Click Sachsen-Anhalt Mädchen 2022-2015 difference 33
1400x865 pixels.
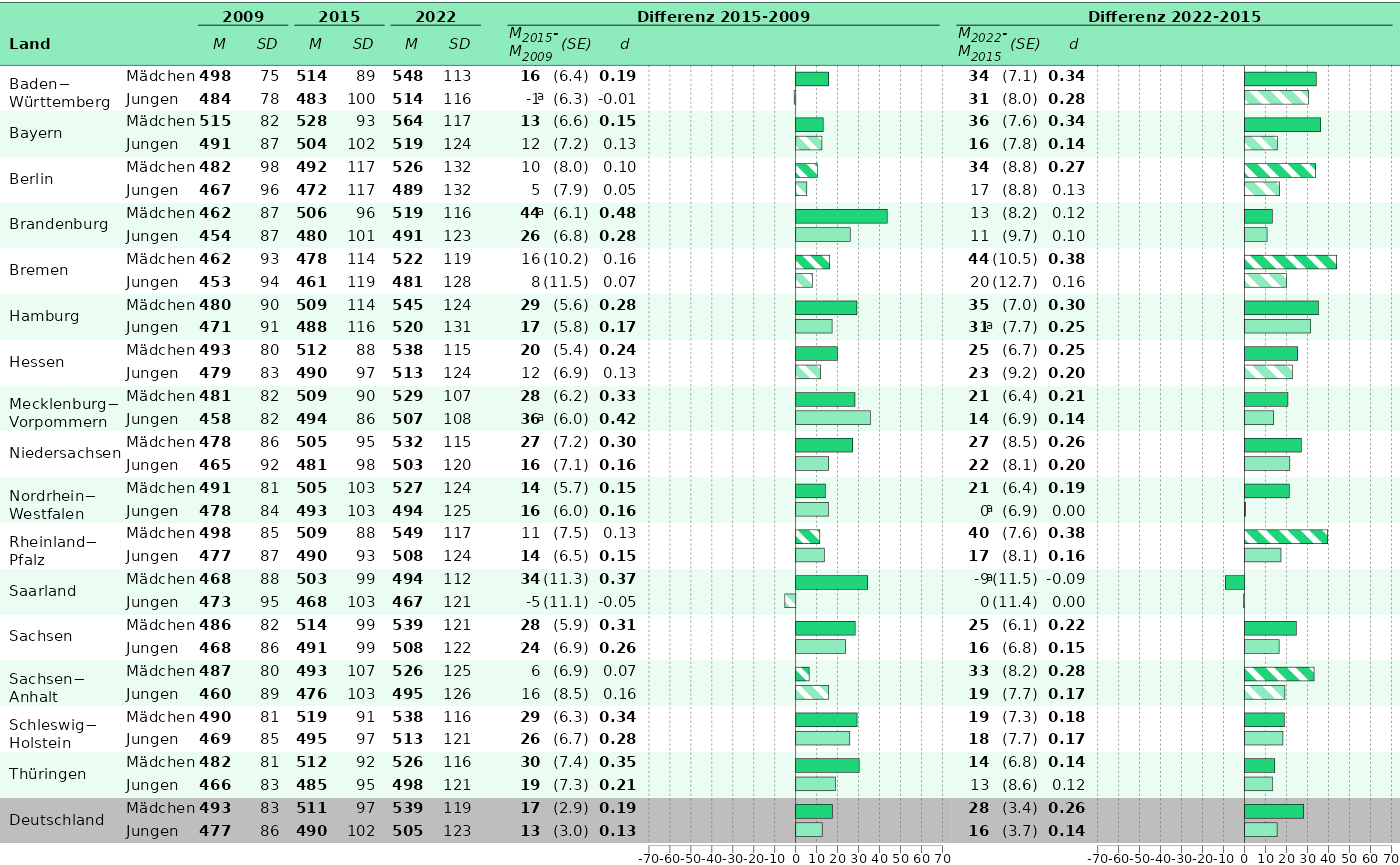tap(979, 671)
